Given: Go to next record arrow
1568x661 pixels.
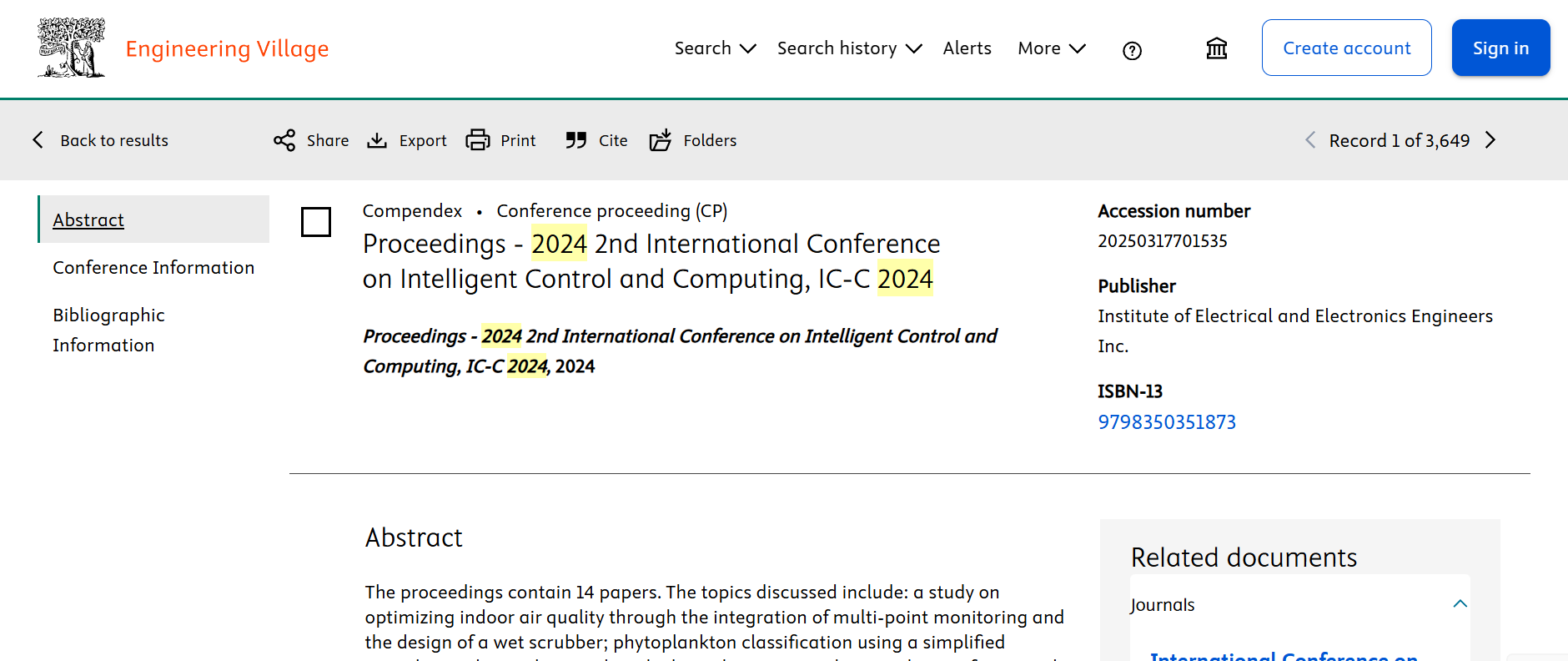Looking at the screenshot, I should coord(1490,140).
